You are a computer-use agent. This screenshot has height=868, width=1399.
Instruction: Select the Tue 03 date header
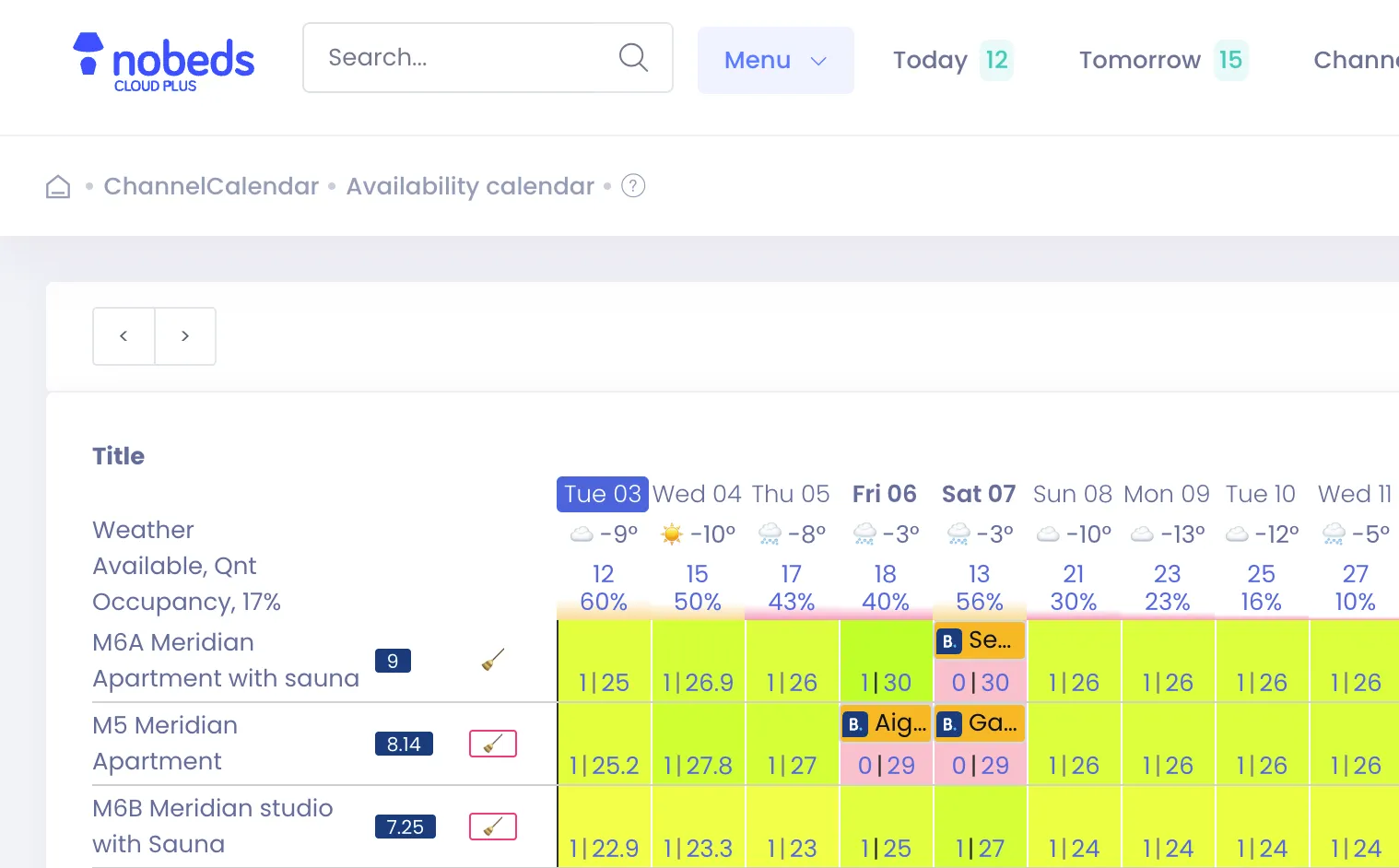603,494
